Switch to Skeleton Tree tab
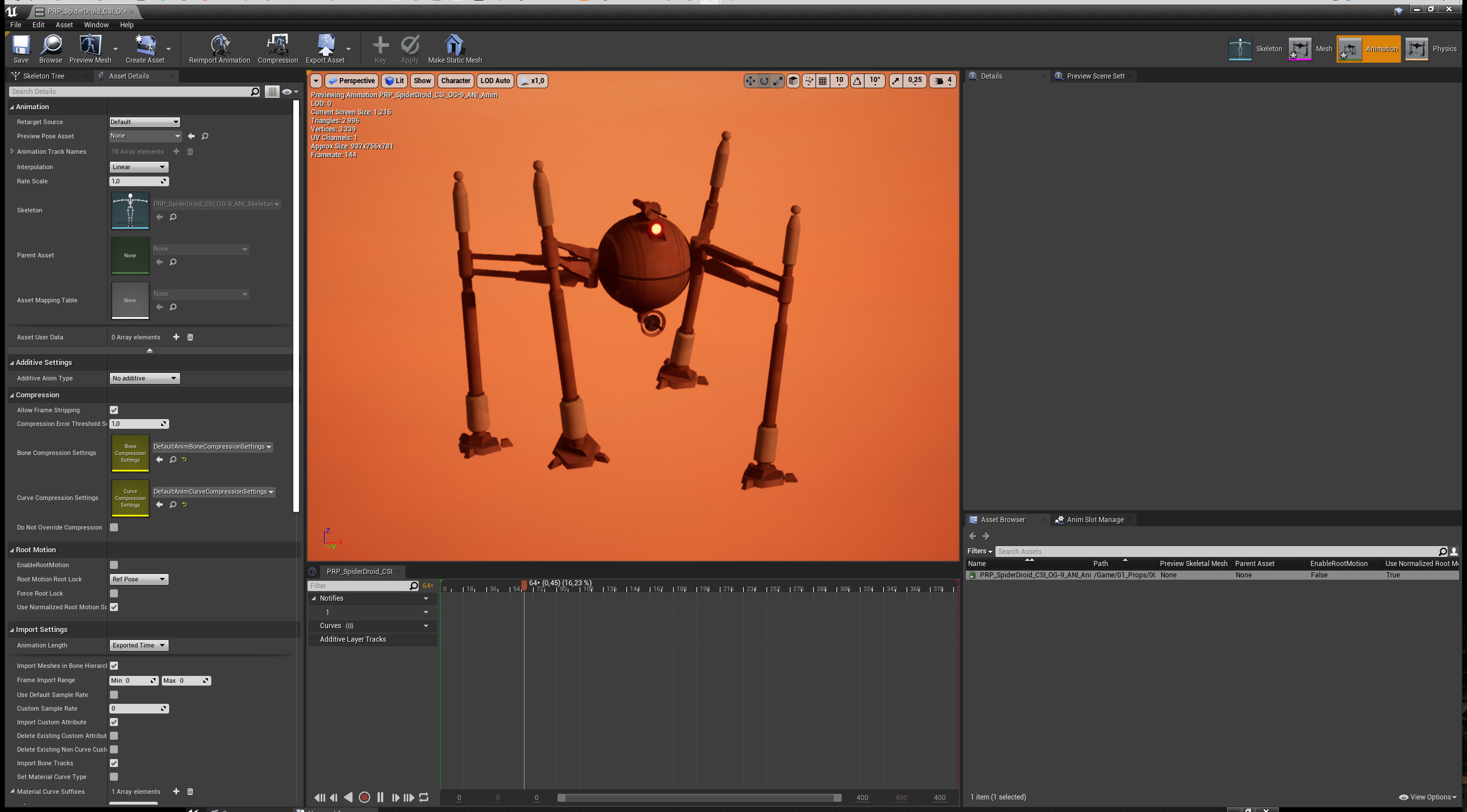The image size is (1467, 812). point(44,76)
